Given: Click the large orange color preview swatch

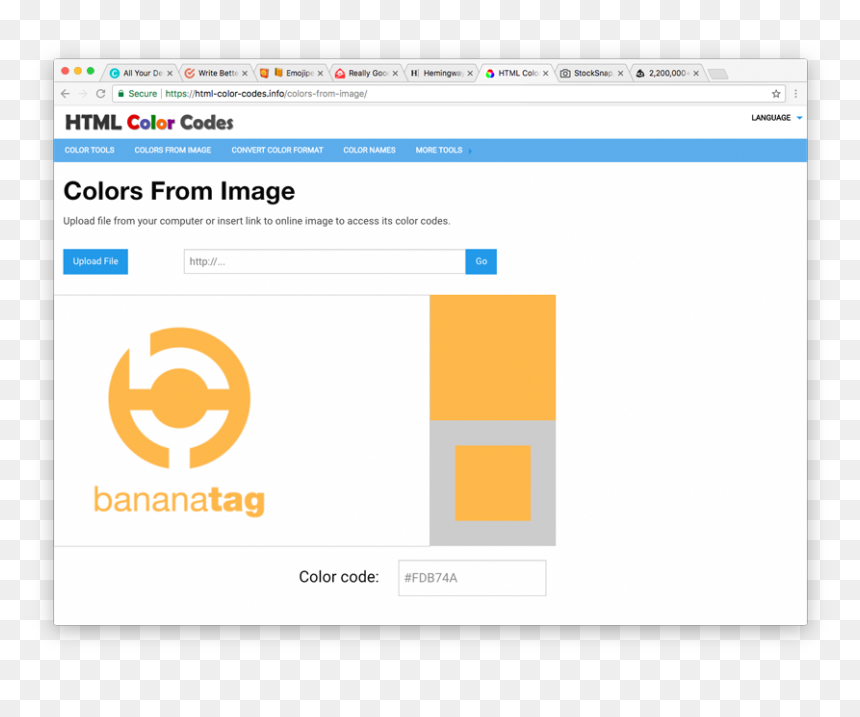Looking at the screenshot, I should click(493, 358).
